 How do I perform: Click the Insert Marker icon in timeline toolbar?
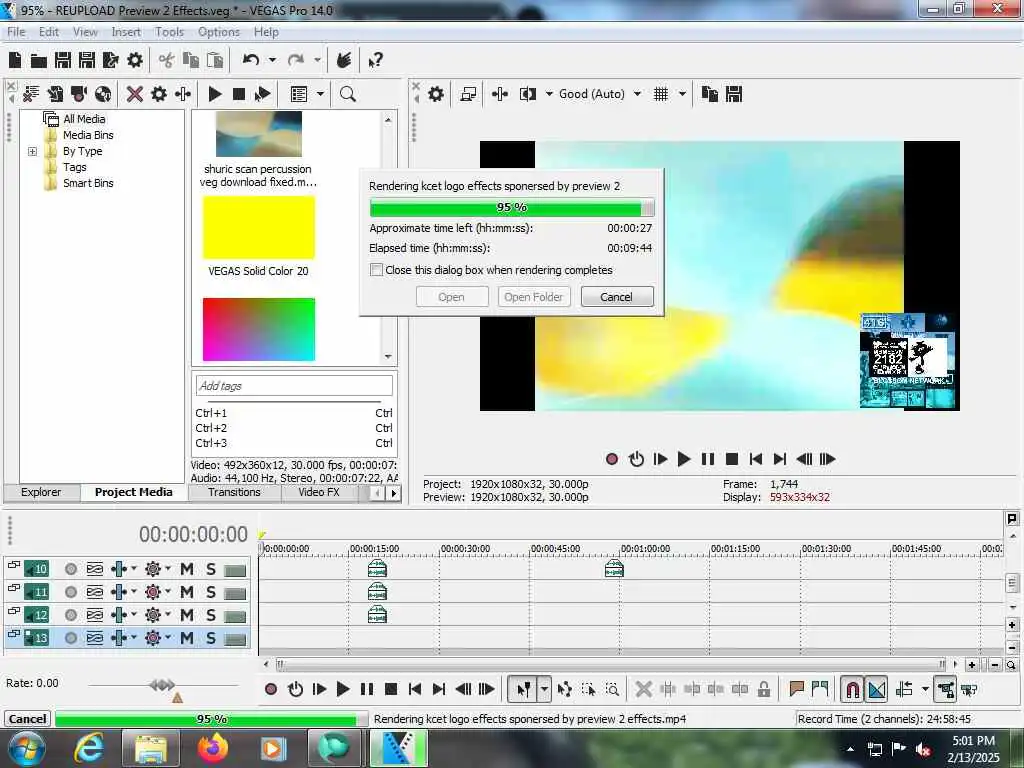tap(796, 689)
